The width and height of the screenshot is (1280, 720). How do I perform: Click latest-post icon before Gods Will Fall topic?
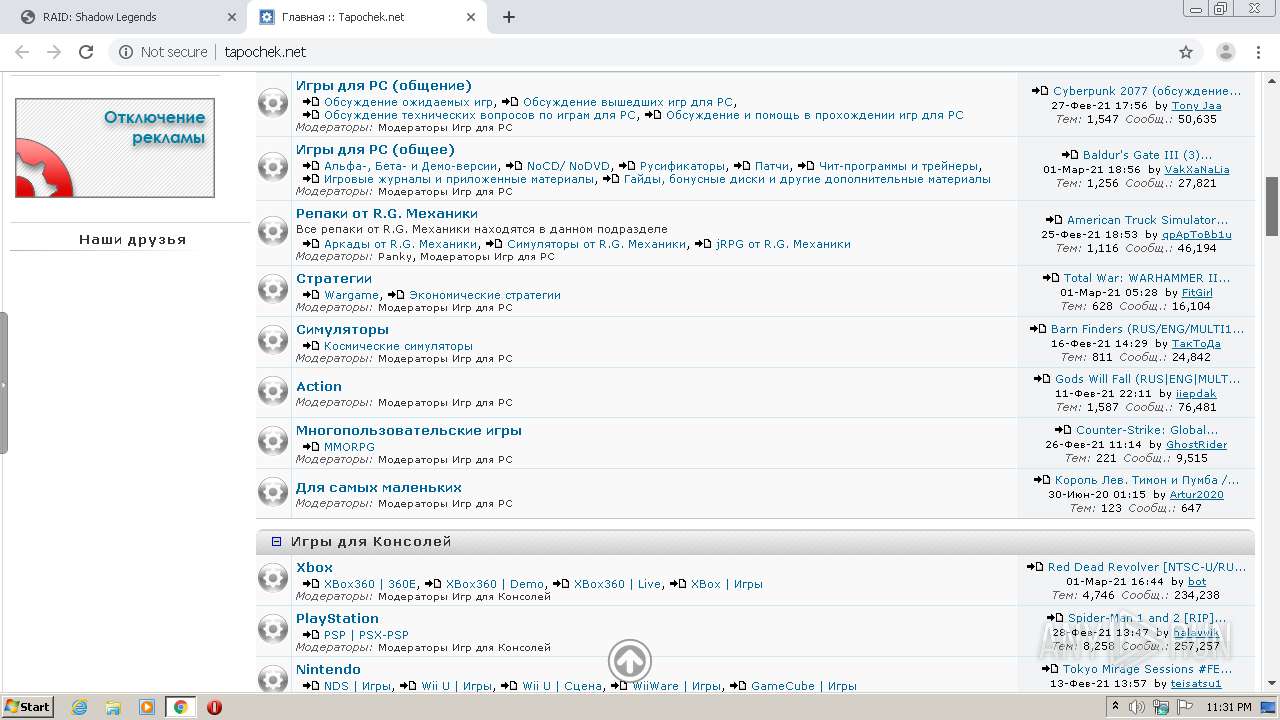click(x=1042, y=379)
